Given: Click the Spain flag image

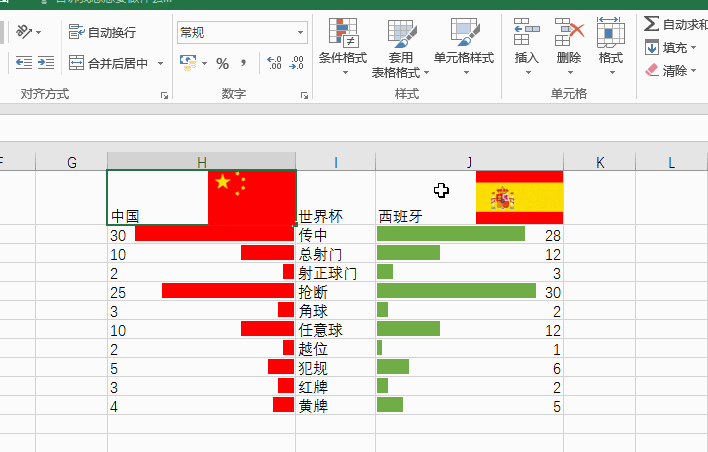Looking at the screenshot, I should tap(519, 197).
